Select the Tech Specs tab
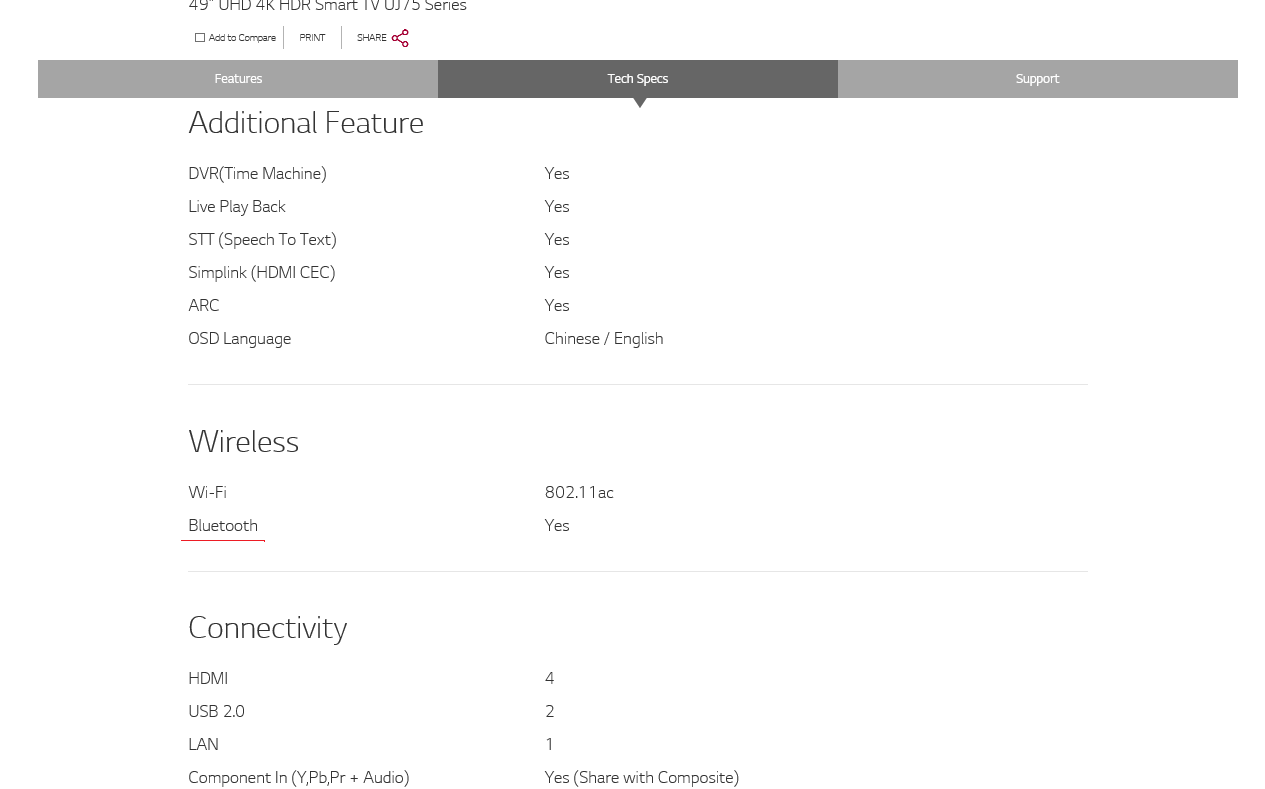 [638, 79]
